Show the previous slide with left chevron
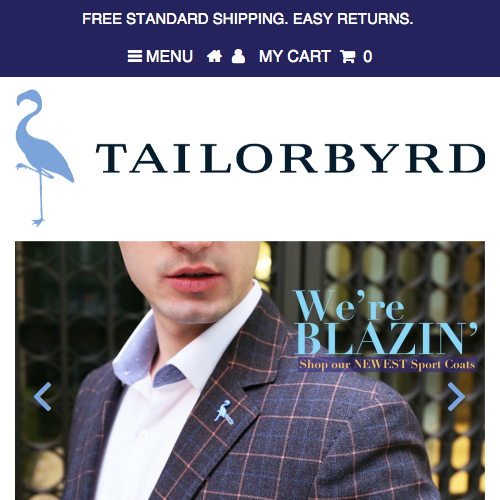Screen dimensions: 500x500 pos(43,396)
